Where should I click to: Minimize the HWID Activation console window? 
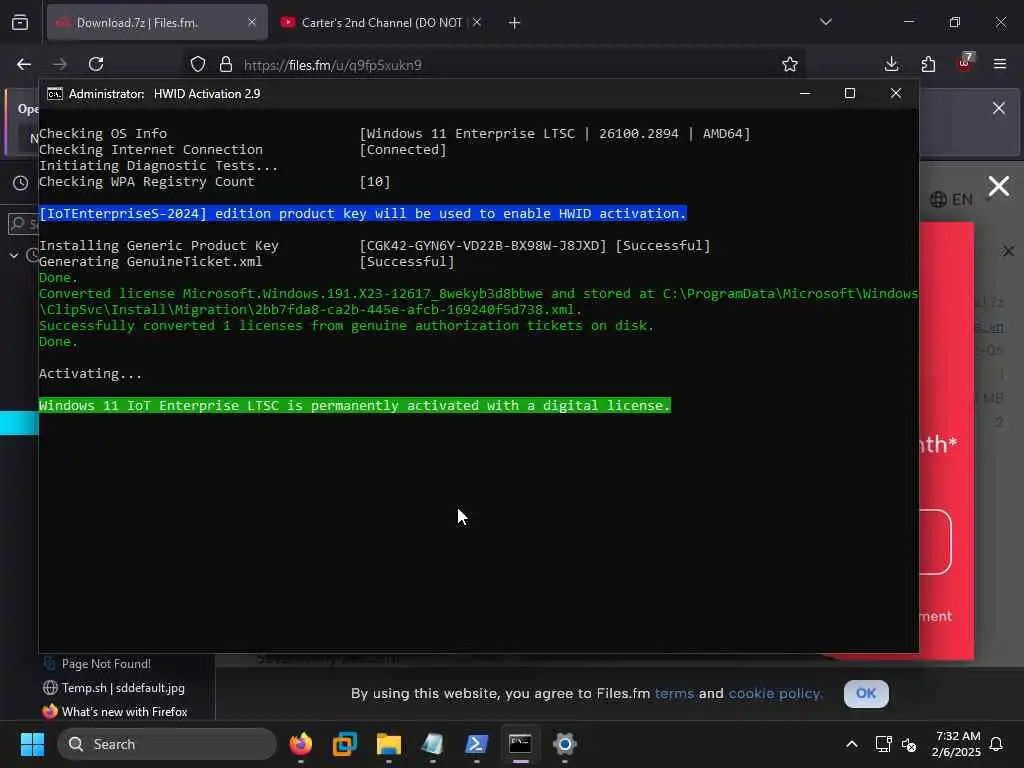(x=805, y=93)
